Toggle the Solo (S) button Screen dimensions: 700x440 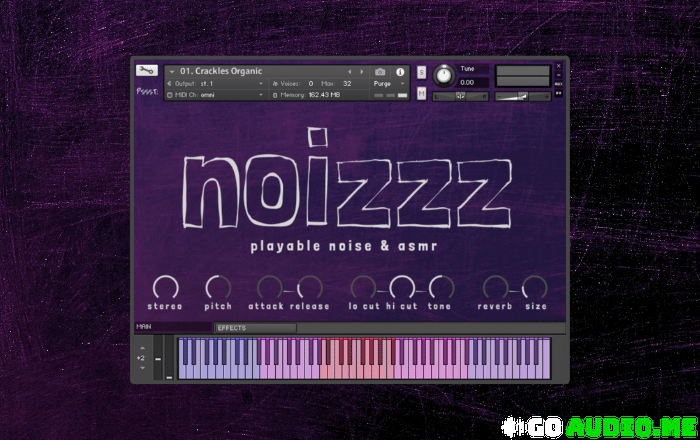[x=421, y=72]
